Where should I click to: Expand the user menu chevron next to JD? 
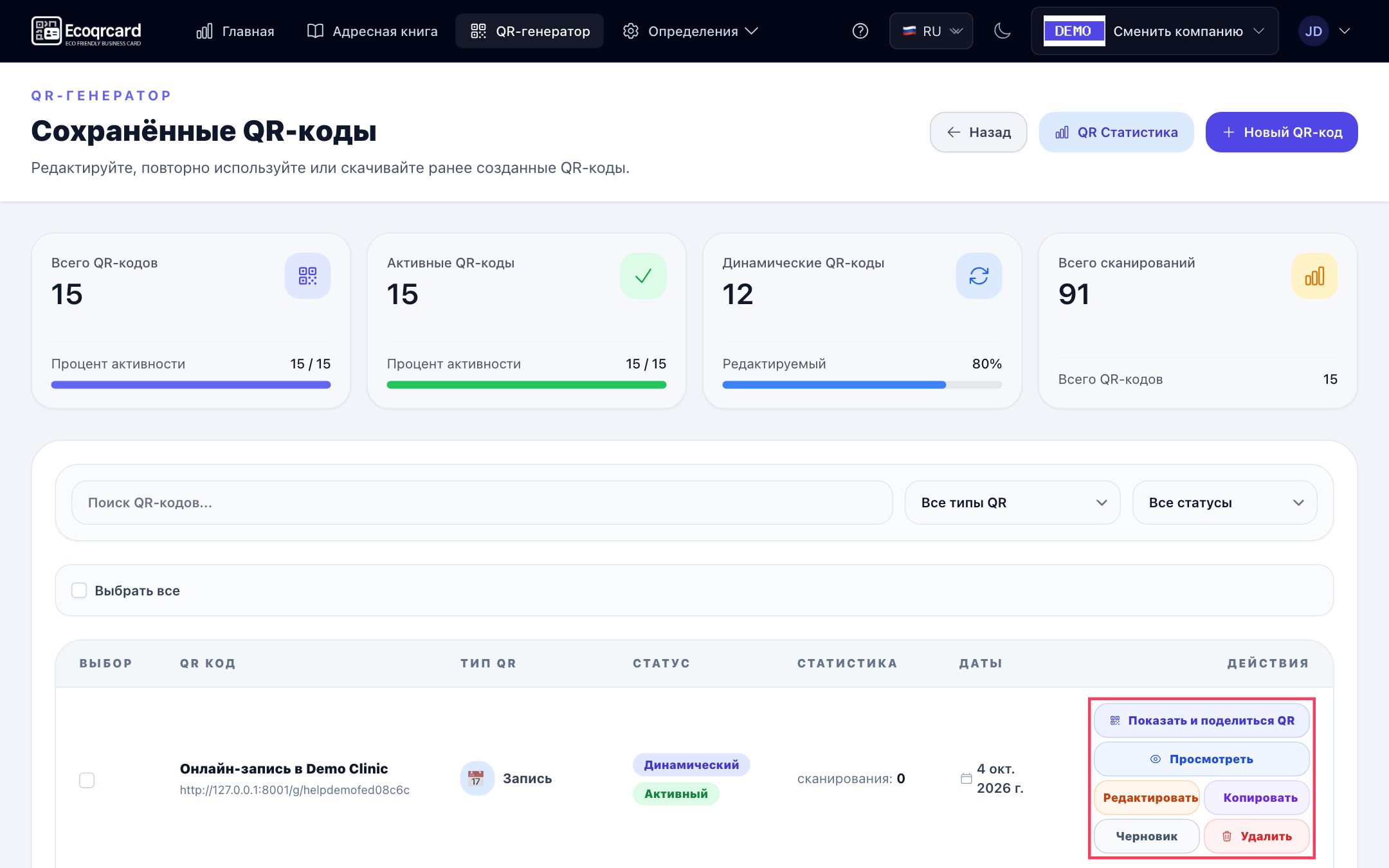1345,31
